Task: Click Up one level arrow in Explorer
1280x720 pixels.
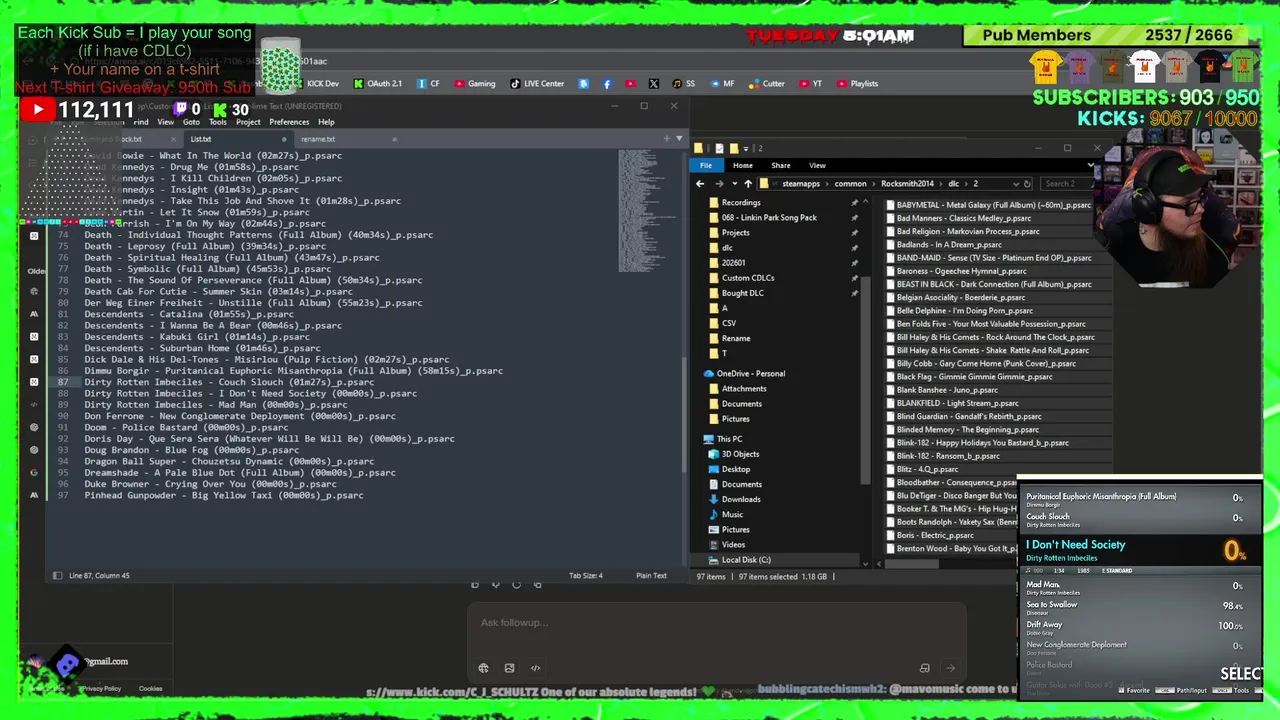Action: click(x=747, y=184)
